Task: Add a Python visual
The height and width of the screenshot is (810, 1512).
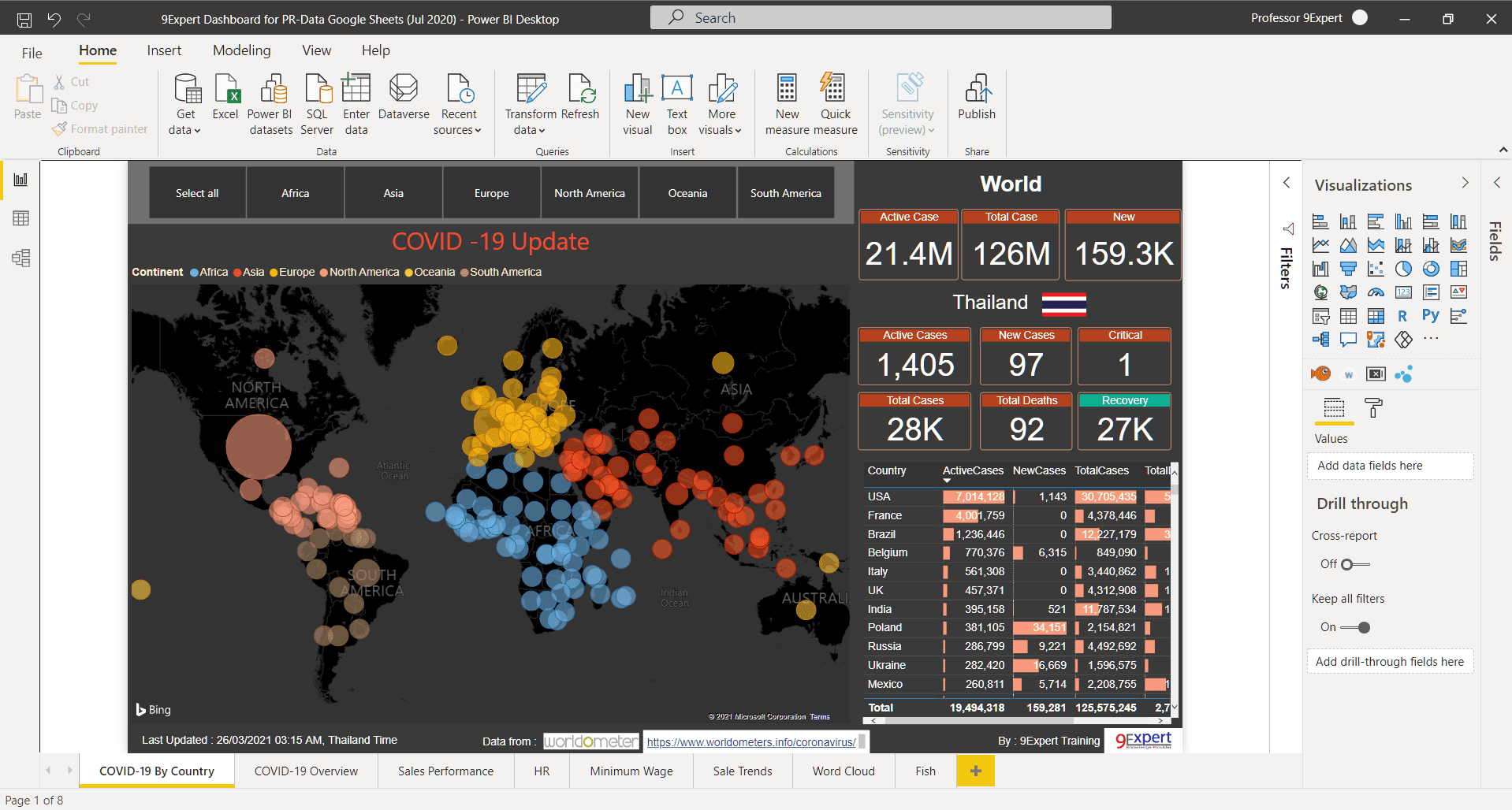Action: coord(1431,315)
